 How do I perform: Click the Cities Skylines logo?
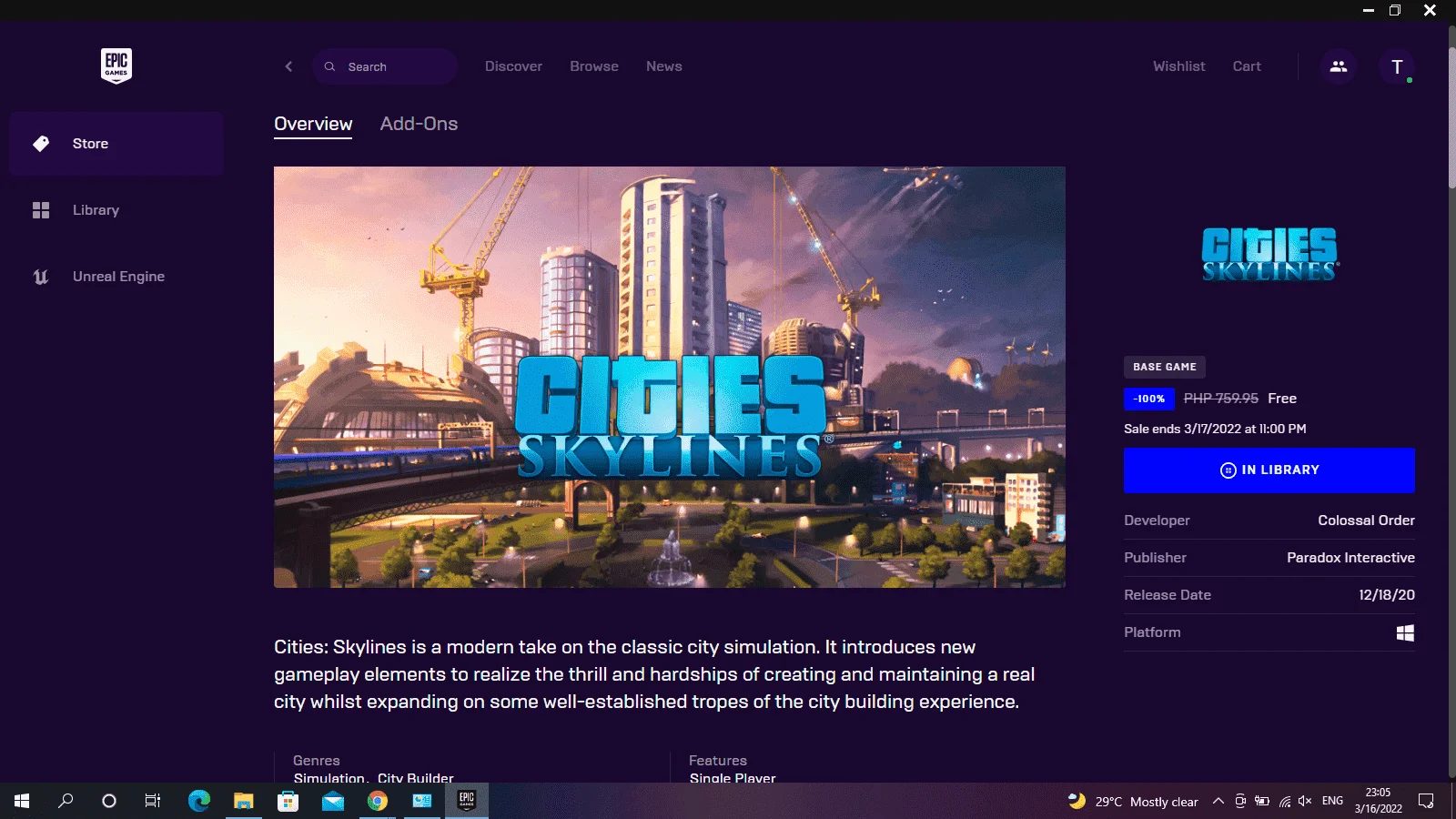tap(1269, 254)
